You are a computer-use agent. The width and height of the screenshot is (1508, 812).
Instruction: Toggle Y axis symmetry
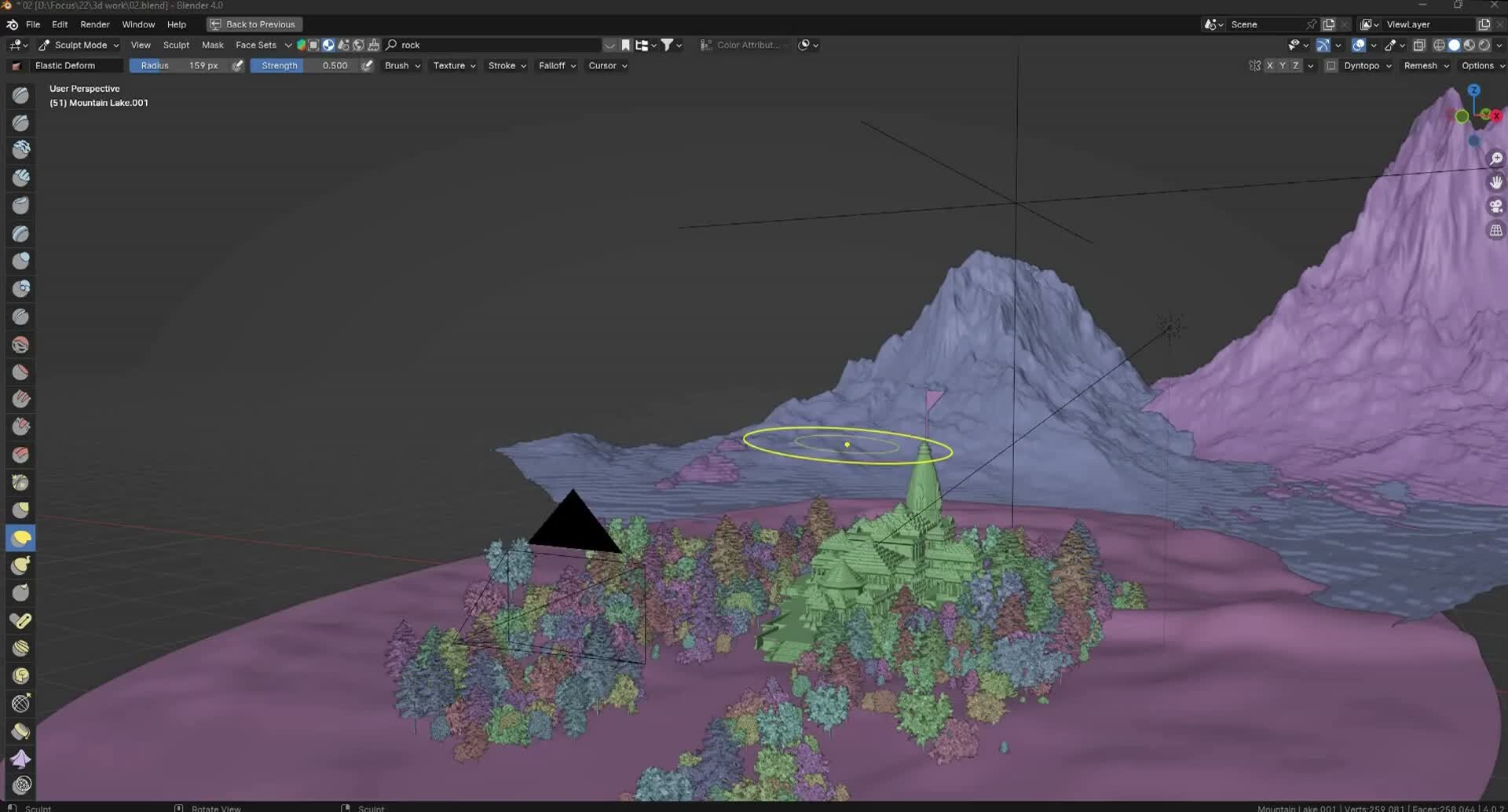[x=1283, y=66]
